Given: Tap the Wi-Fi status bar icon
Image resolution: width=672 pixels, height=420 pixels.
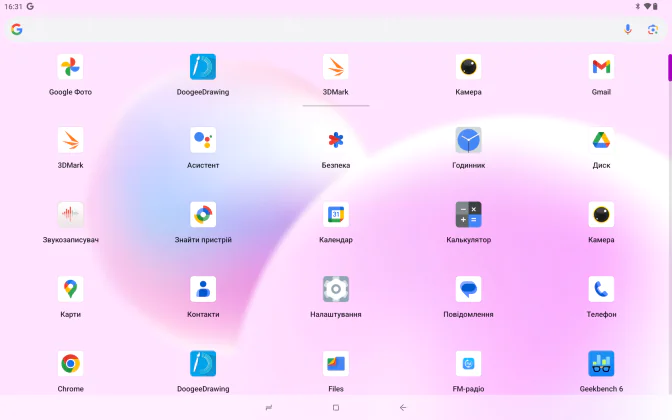Looking at the screenshot, I should pos(647,6).
